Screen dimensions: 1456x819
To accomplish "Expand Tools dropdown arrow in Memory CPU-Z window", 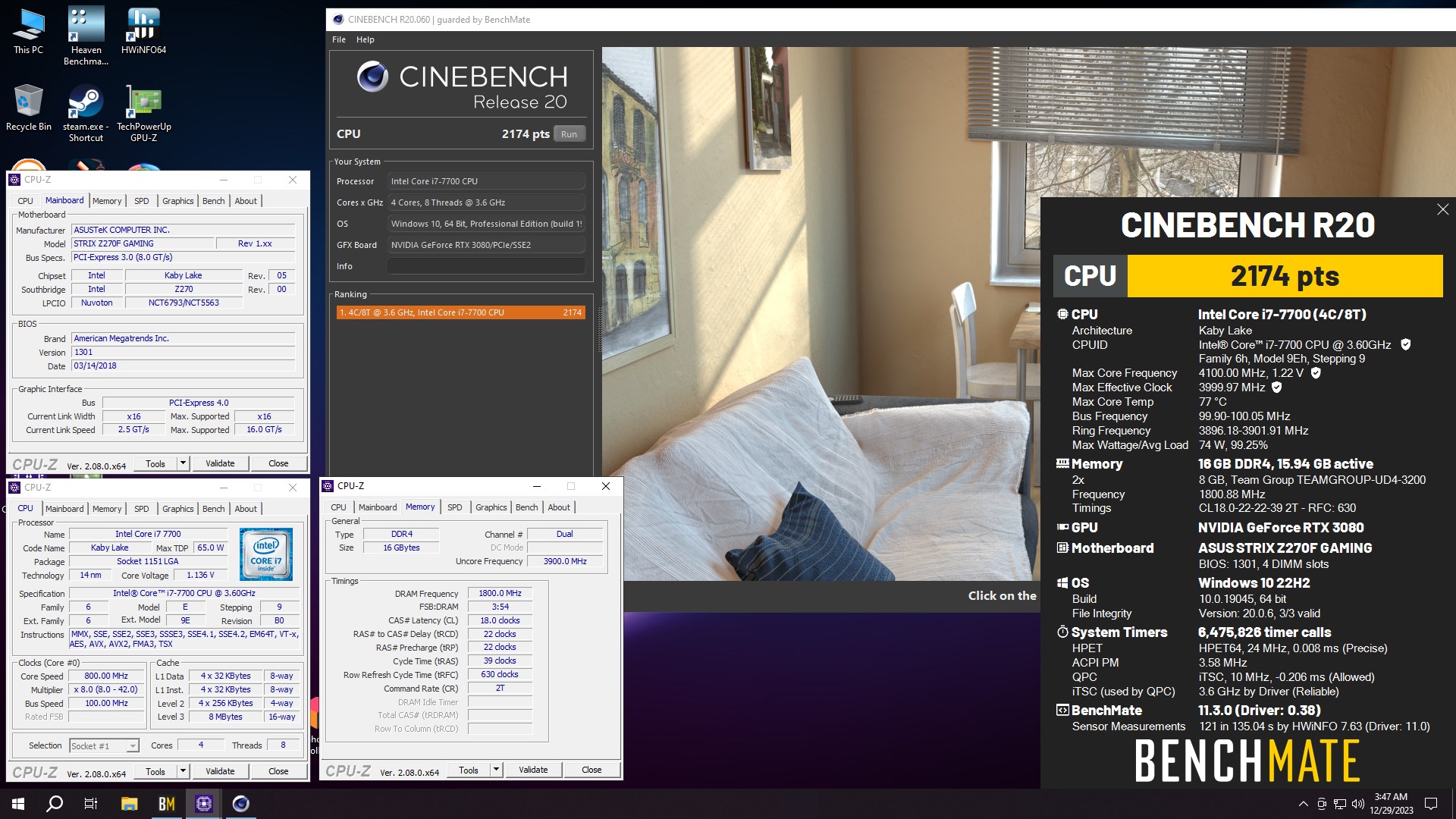I will point(496,770).
